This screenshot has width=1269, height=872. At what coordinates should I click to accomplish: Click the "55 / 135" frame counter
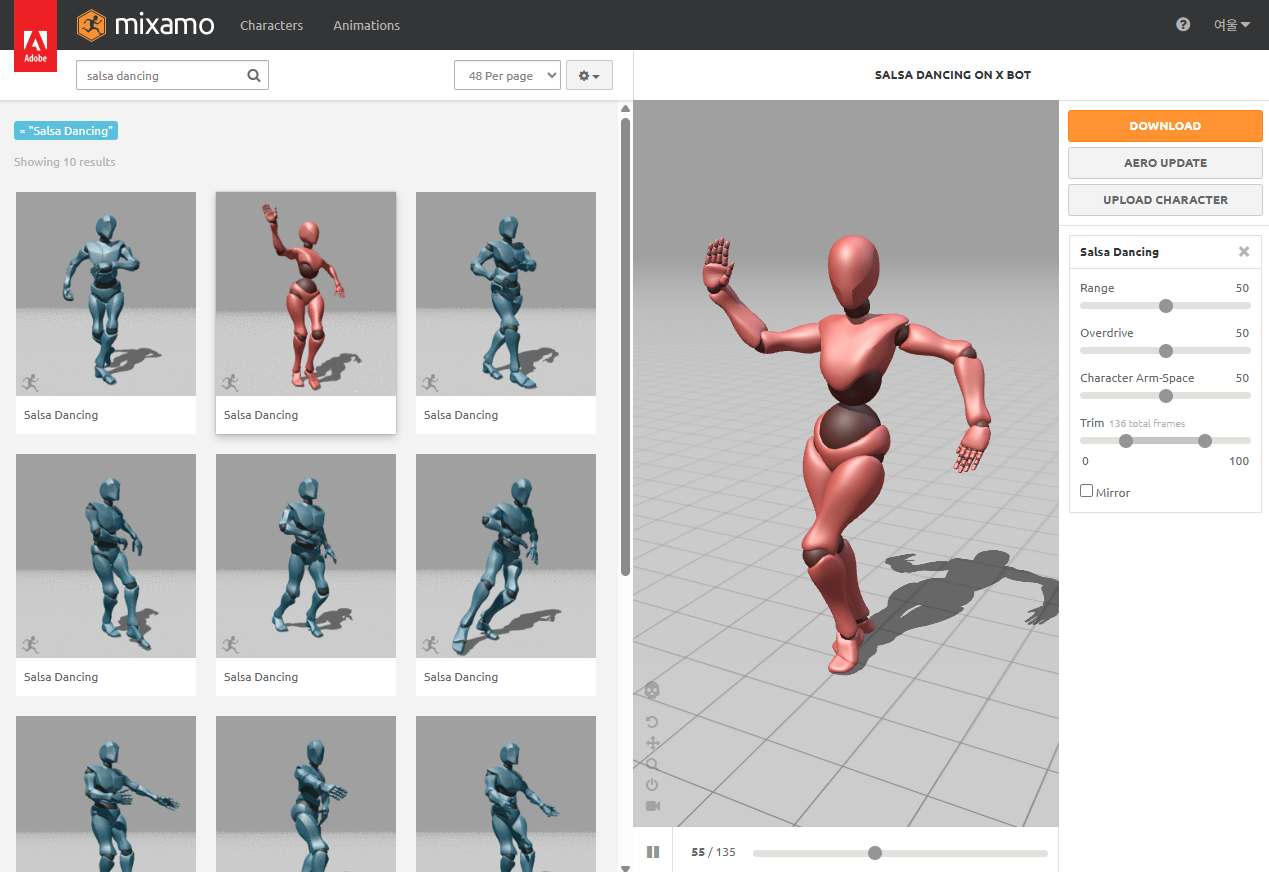pos(713,852)
